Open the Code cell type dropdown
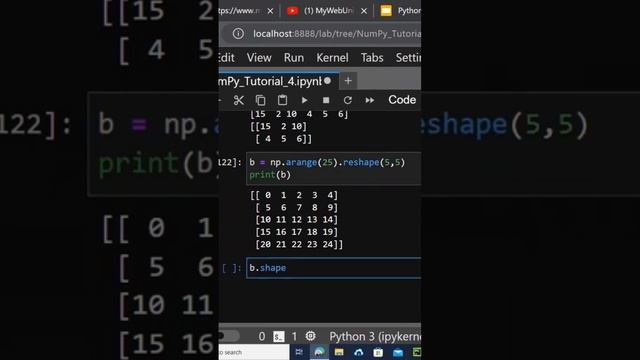640x360 pixels. click(x=402, y=100)
